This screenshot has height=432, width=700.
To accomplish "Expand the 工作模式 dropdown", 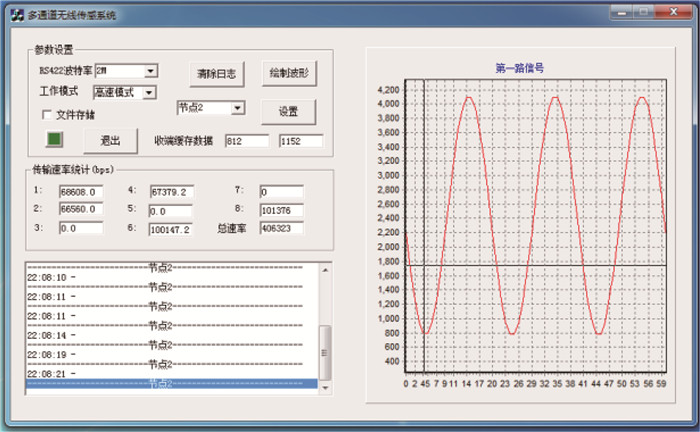I will [x=149, y=92].
